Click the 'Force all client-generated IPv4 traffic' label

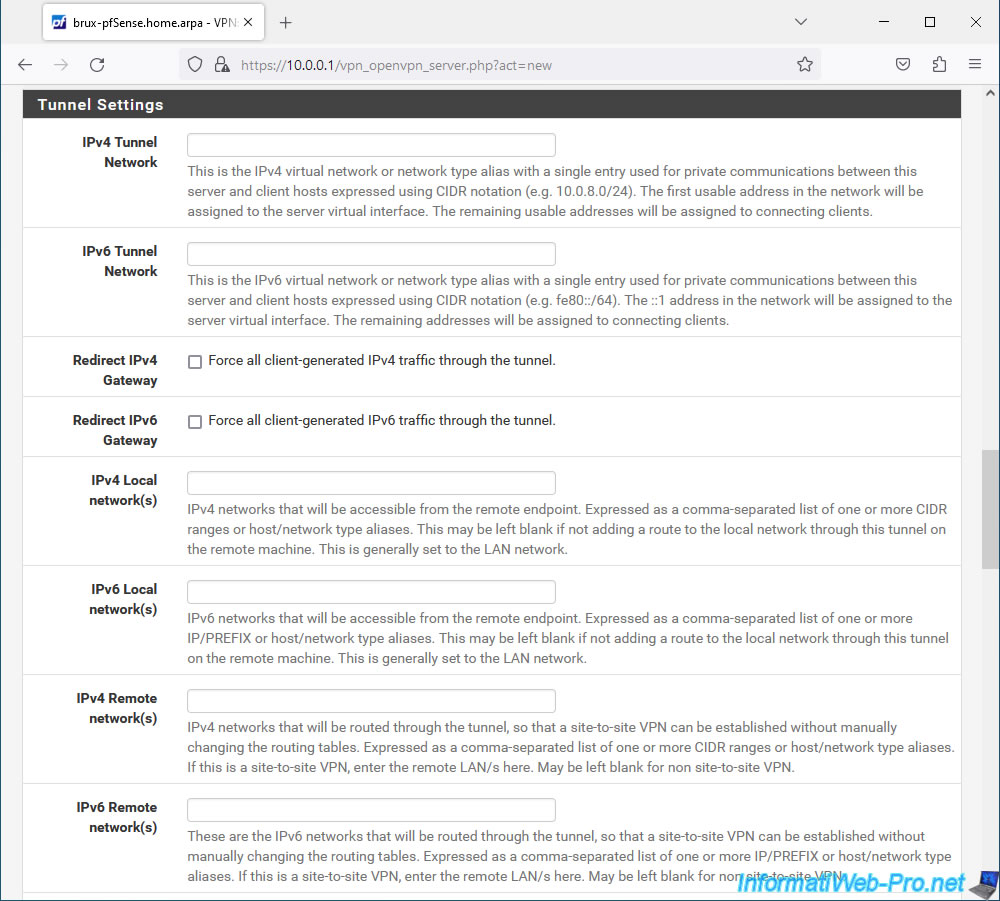coord(381,360)
